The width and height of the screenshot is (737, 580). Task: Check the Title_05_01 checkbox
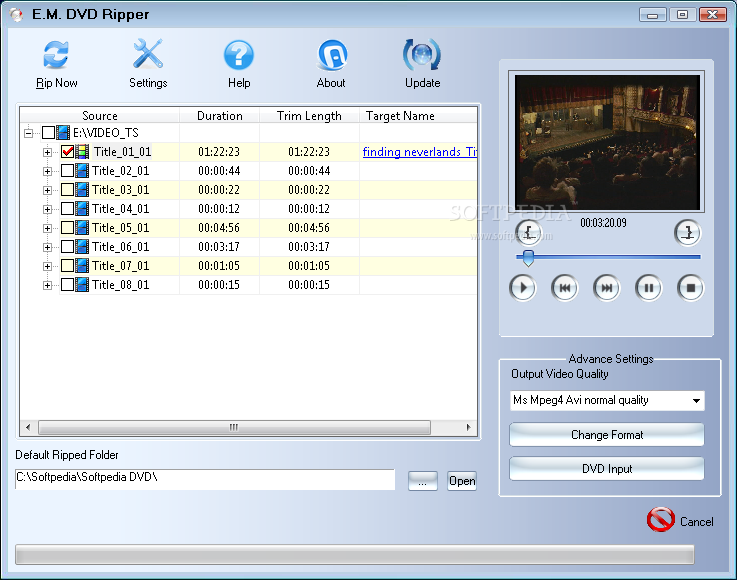68,228
